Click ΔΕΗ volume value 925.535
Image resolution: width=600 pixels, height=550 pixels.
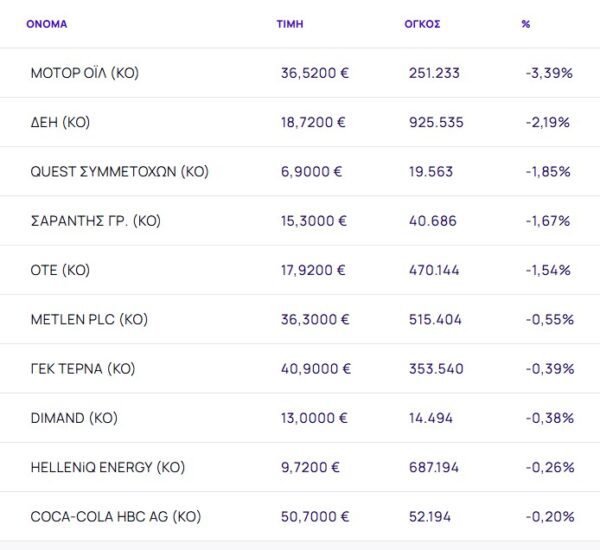[x=436, y=122]
